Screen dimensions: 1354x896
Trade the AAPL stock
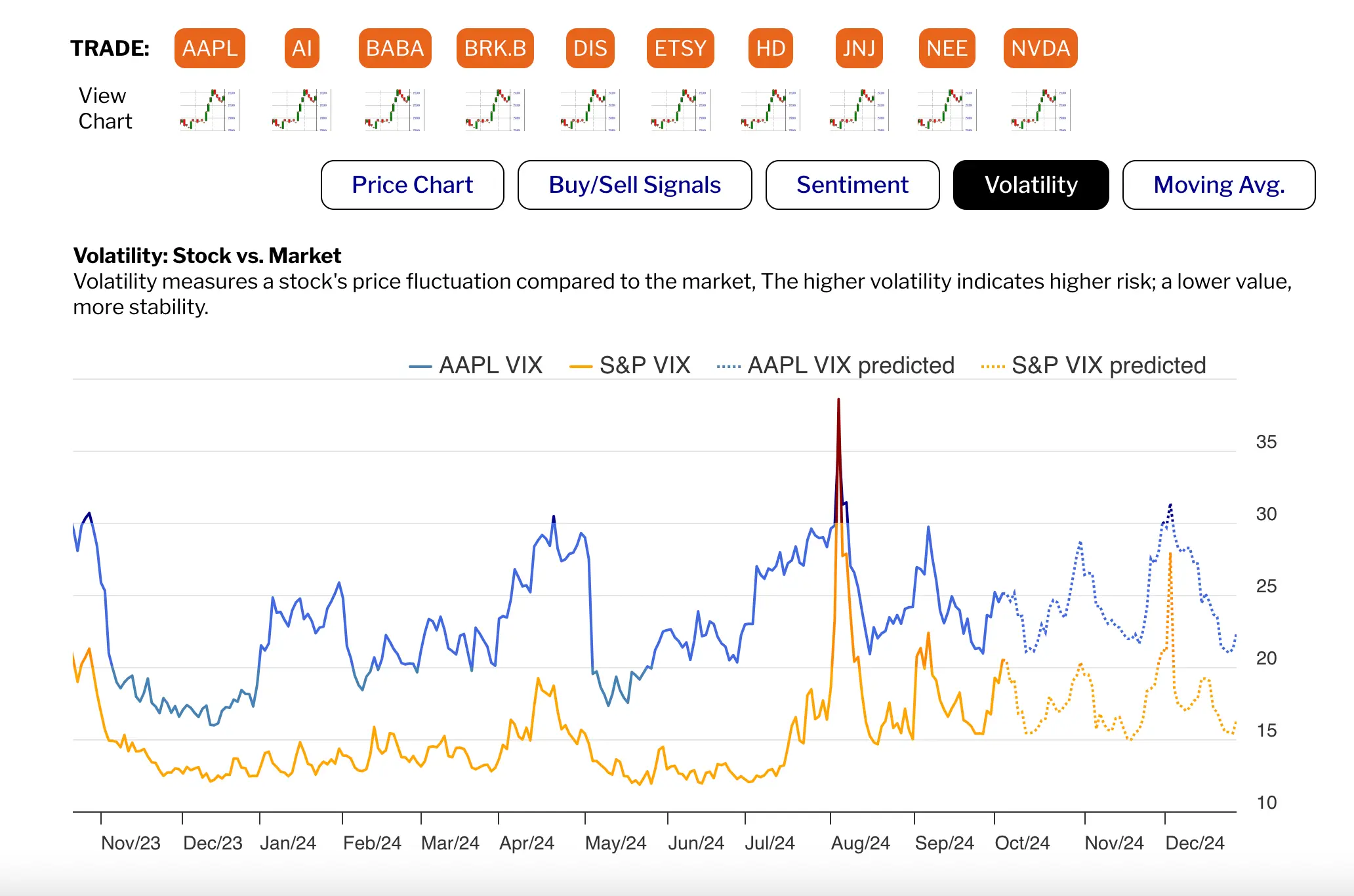(210, 49)
